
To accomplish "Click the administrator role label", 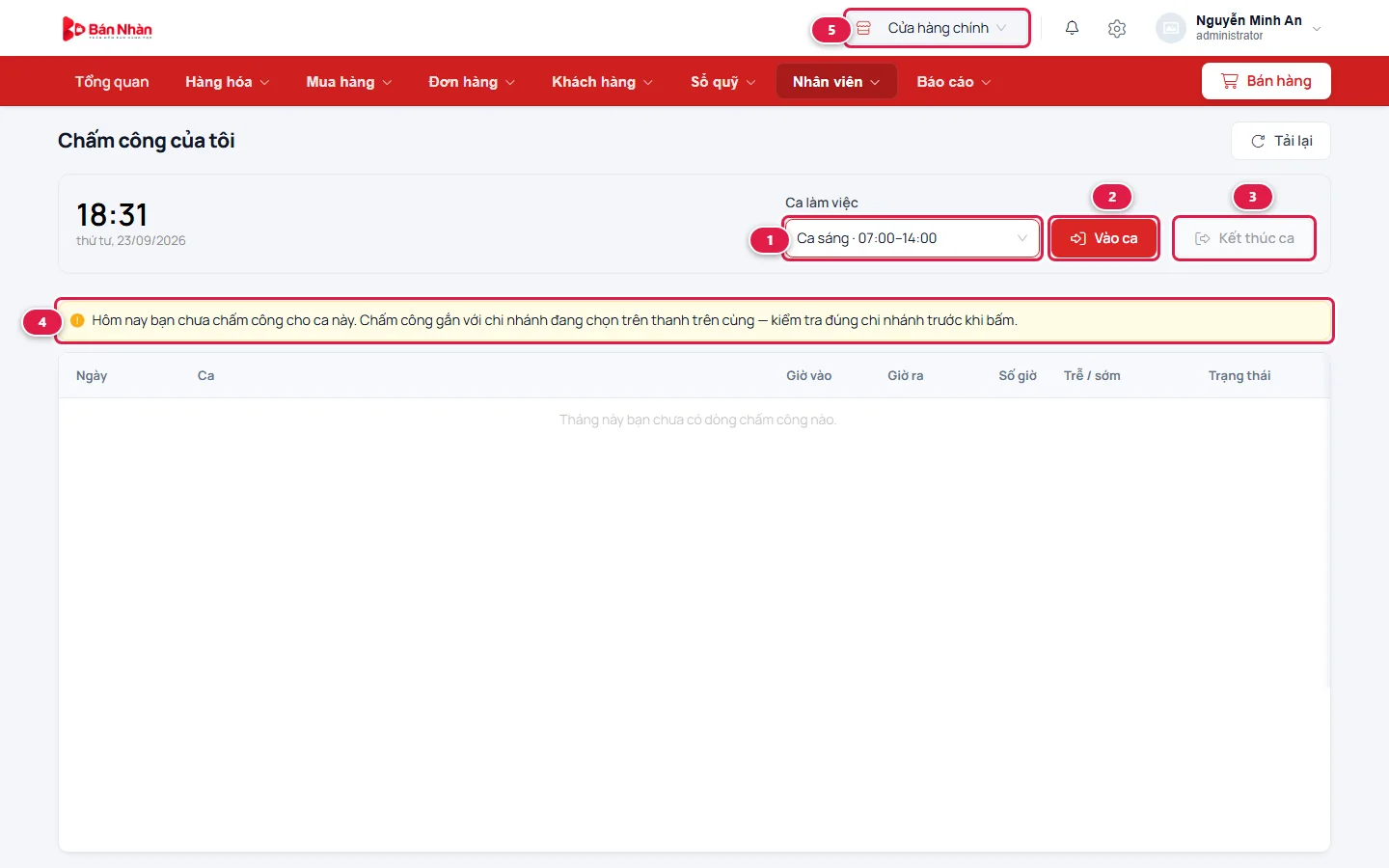I will pos(1229,36).
